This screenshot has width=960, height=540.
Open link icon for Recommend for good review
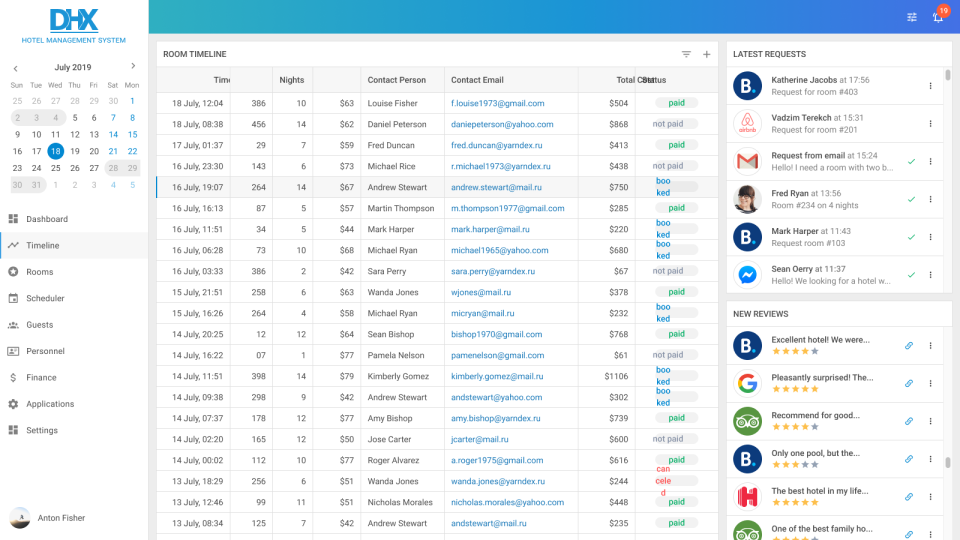point(909,421)
